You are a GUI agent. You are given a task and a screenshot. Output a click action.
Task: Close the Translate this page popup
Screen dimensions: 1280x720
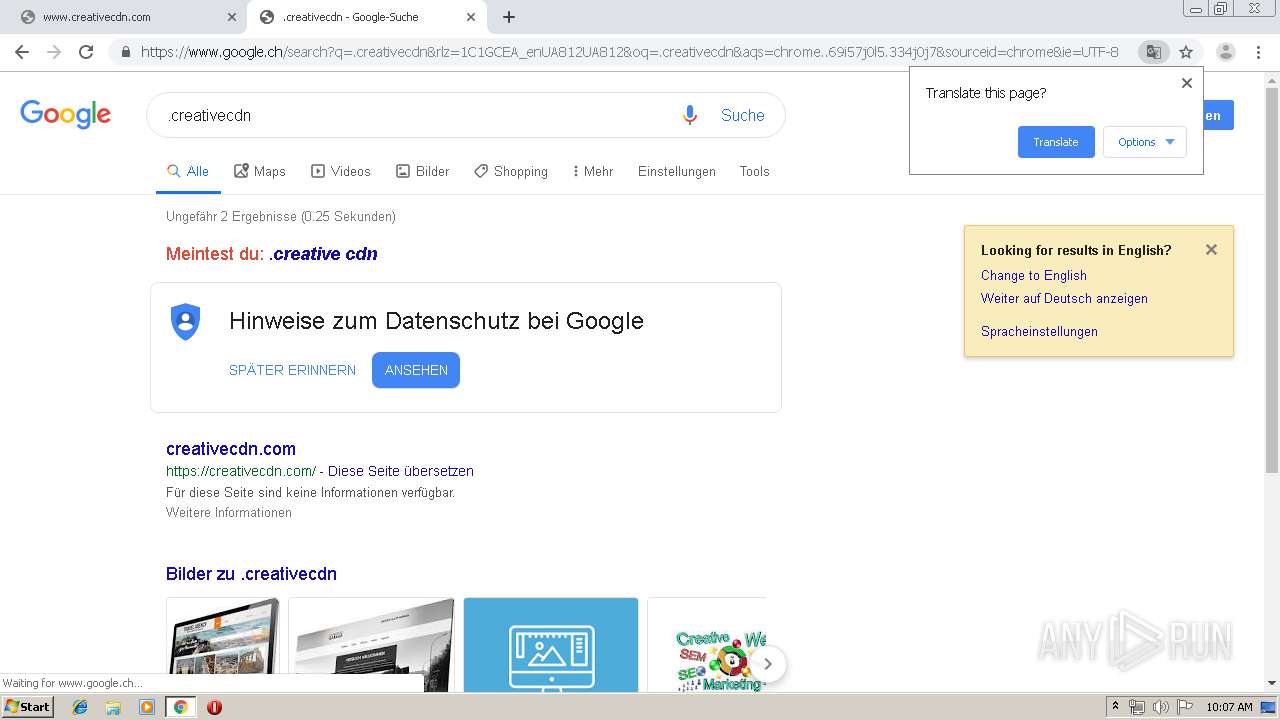1187,83
